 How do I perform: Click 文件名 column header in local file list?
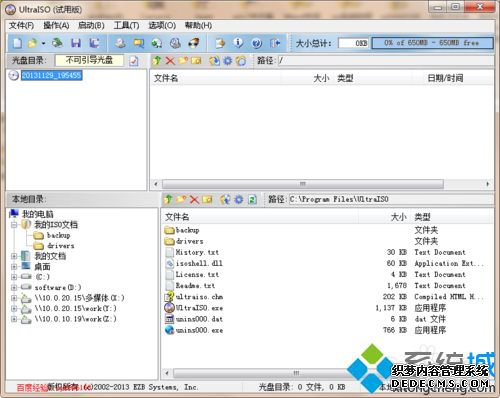pyautogui.click(x=177, y=217)
